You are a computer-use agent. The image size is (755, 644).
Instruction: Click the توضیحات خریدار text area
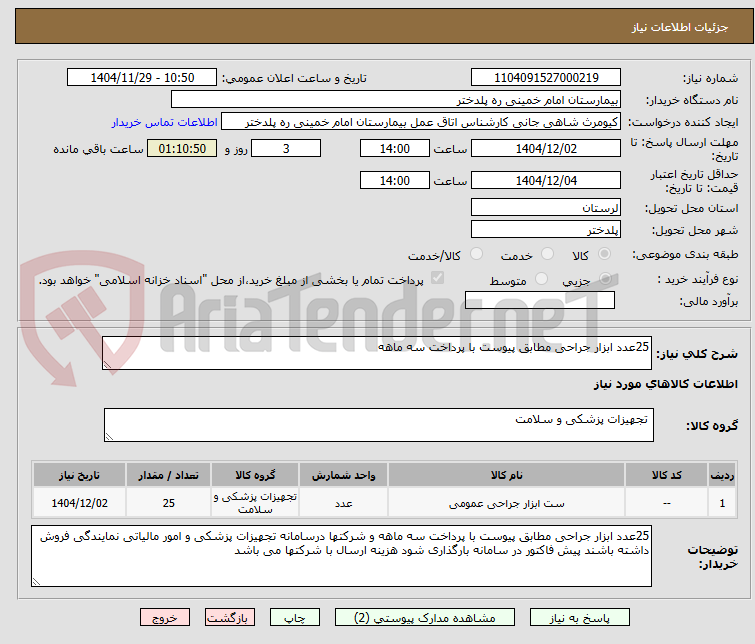(341, 556)
